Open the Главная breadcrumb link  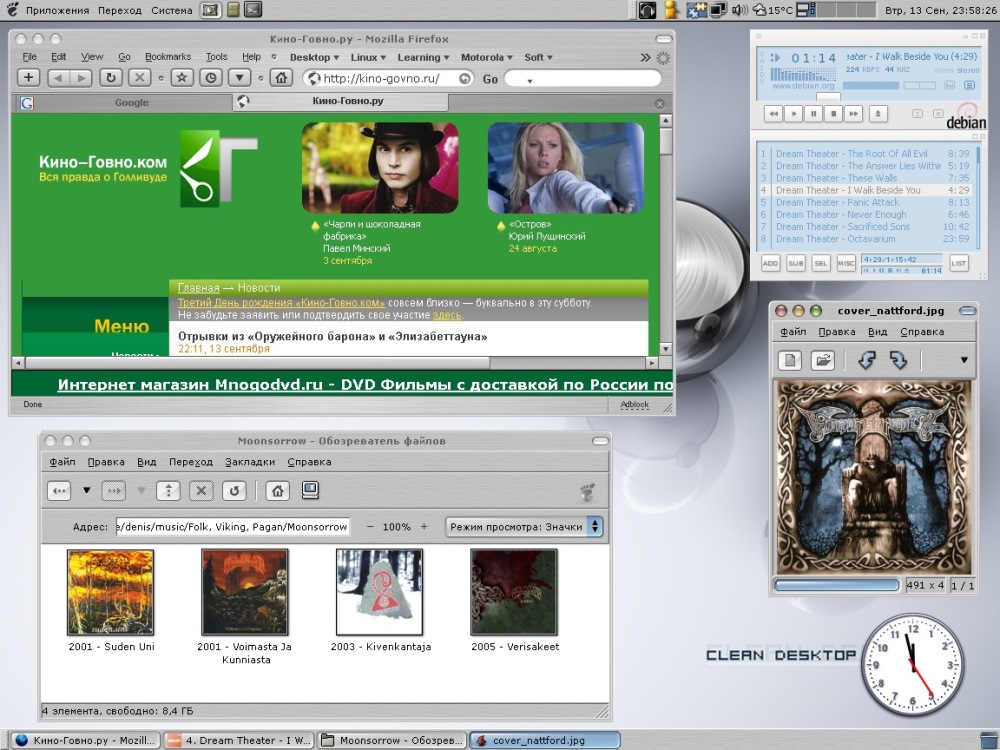tap(198, 288)
